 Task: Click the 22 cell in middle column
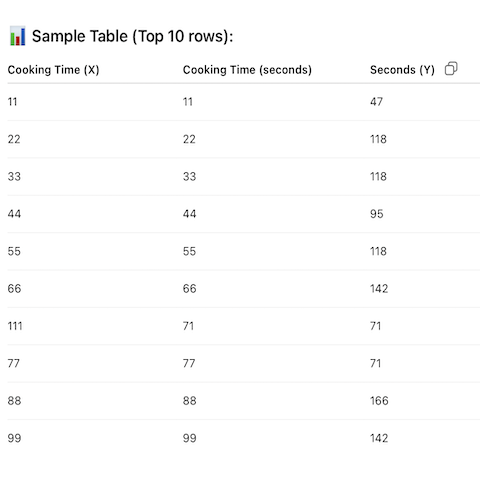pyautogui.click(x=189, y=139)
